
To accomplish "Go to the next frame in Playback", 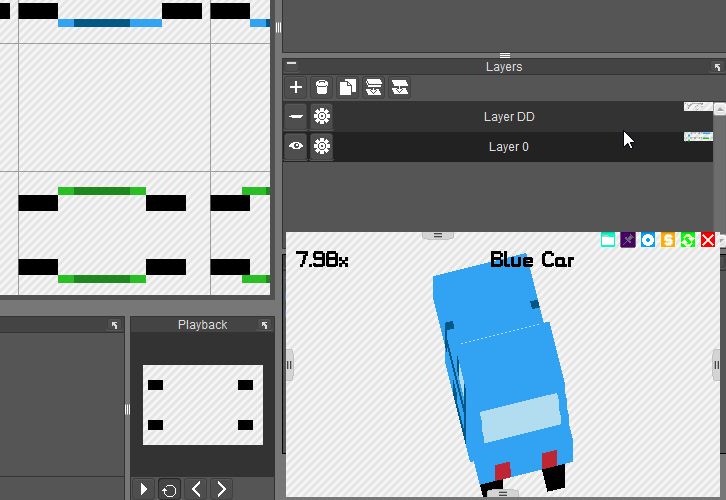I will [x=221, y=489].
